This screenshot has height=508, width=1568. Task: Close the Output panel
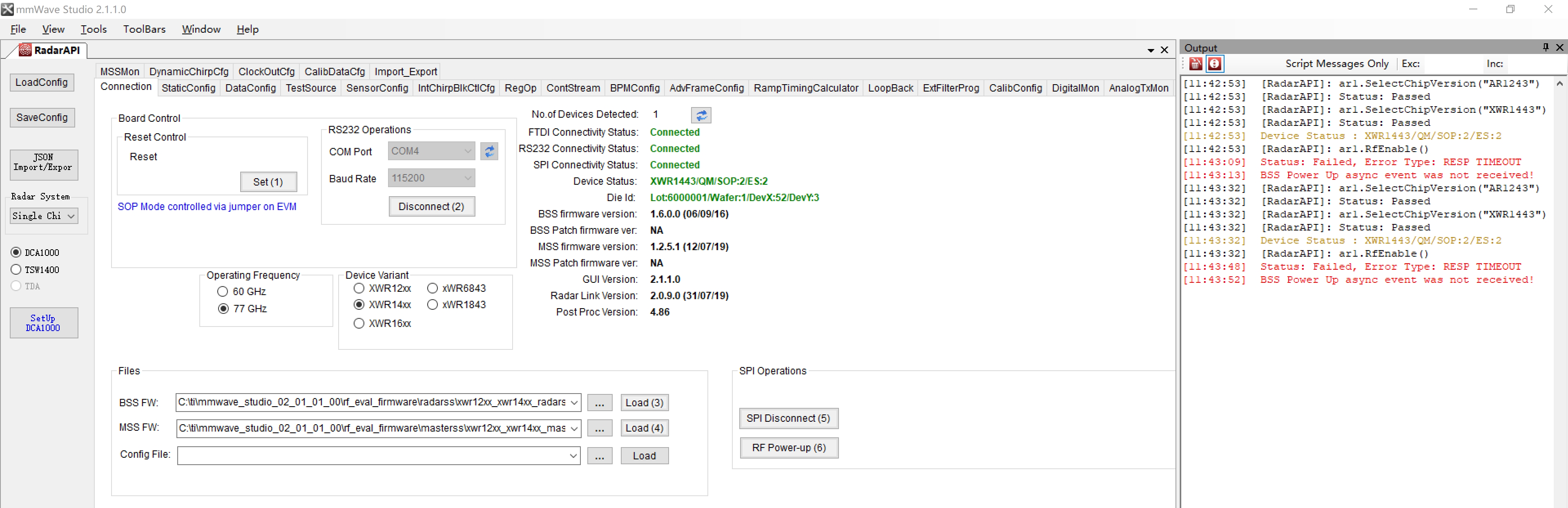(1559, 47)
